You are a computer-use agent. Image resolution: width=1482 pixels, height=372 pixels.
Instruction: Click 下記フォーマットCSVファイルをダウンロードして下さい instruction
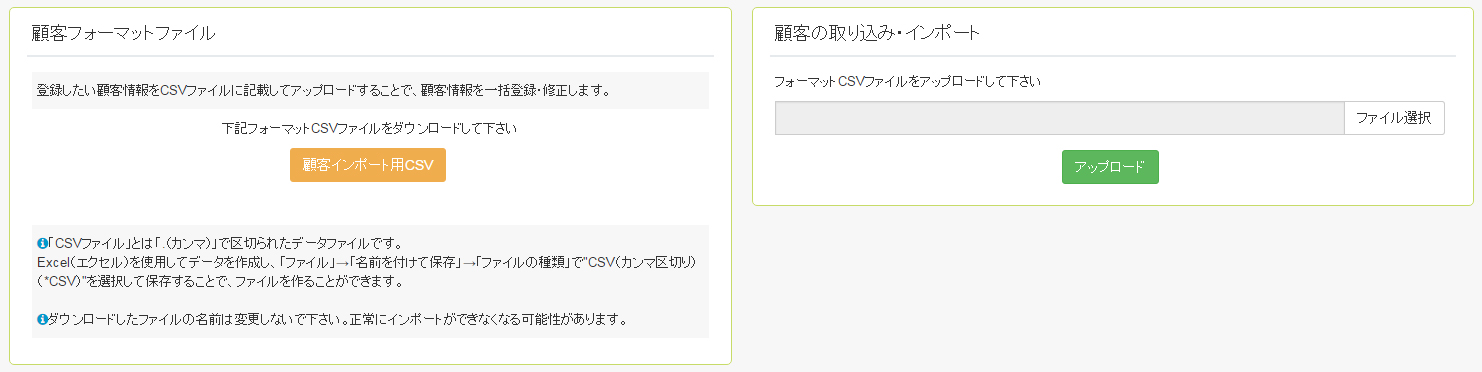(369, 128)
